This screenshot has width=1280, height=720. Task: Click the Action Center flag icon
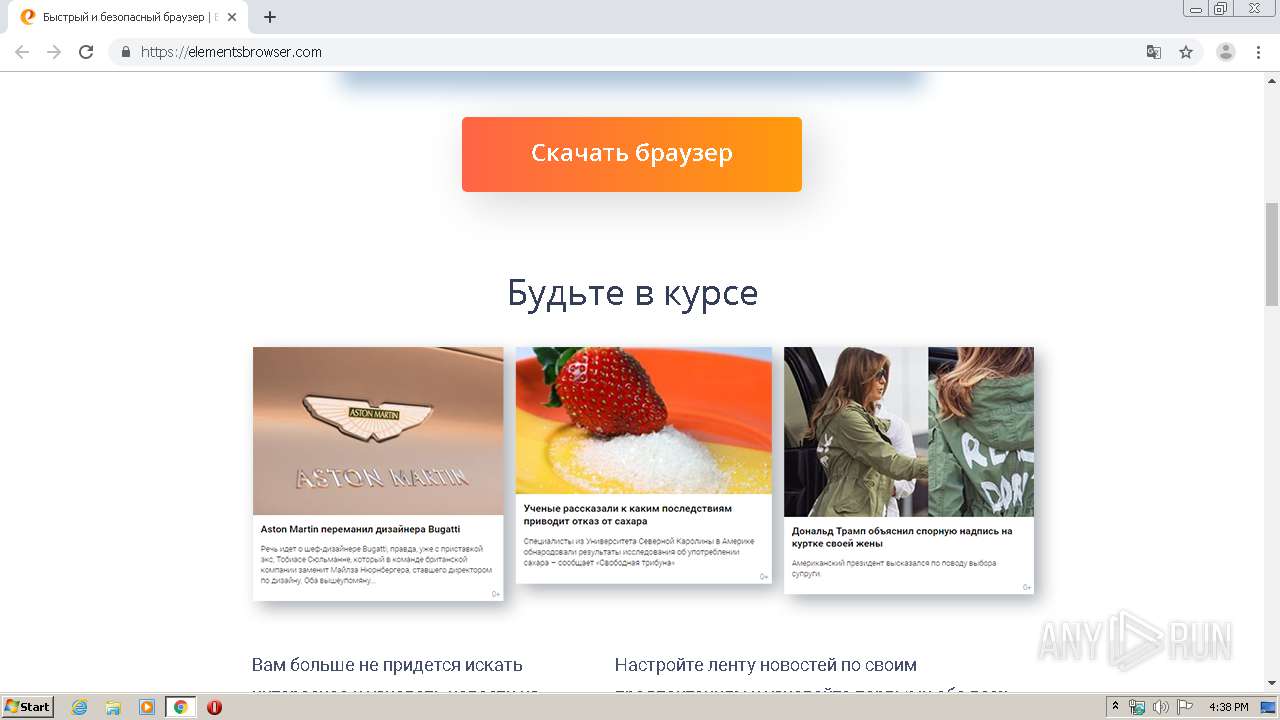point(1185,707)
